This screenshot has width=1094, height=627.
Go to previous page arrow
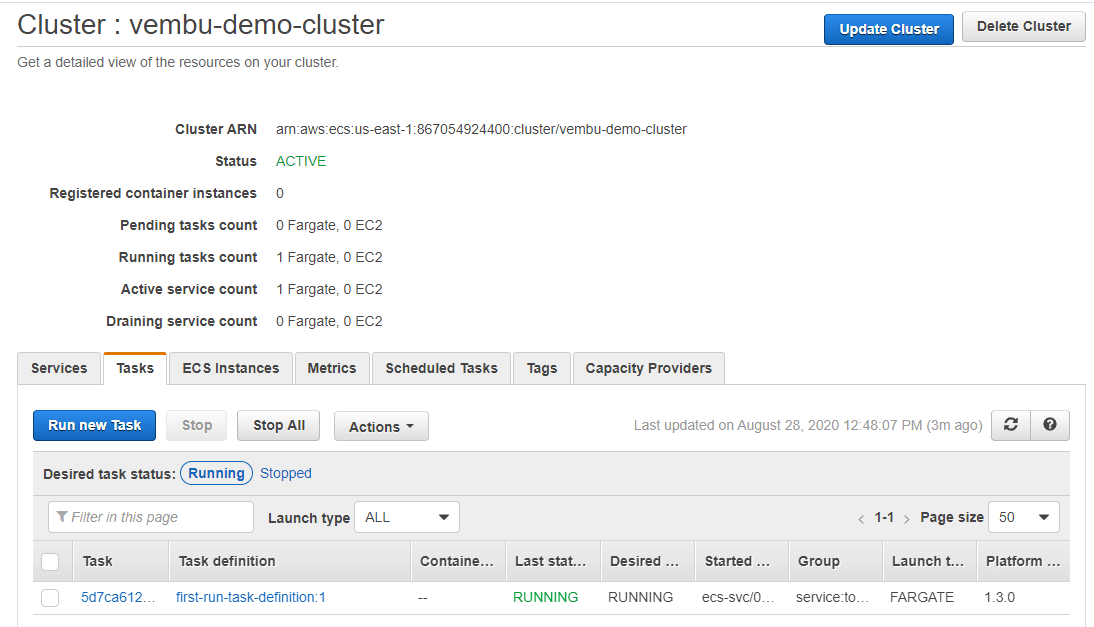(x=861, y=518)
